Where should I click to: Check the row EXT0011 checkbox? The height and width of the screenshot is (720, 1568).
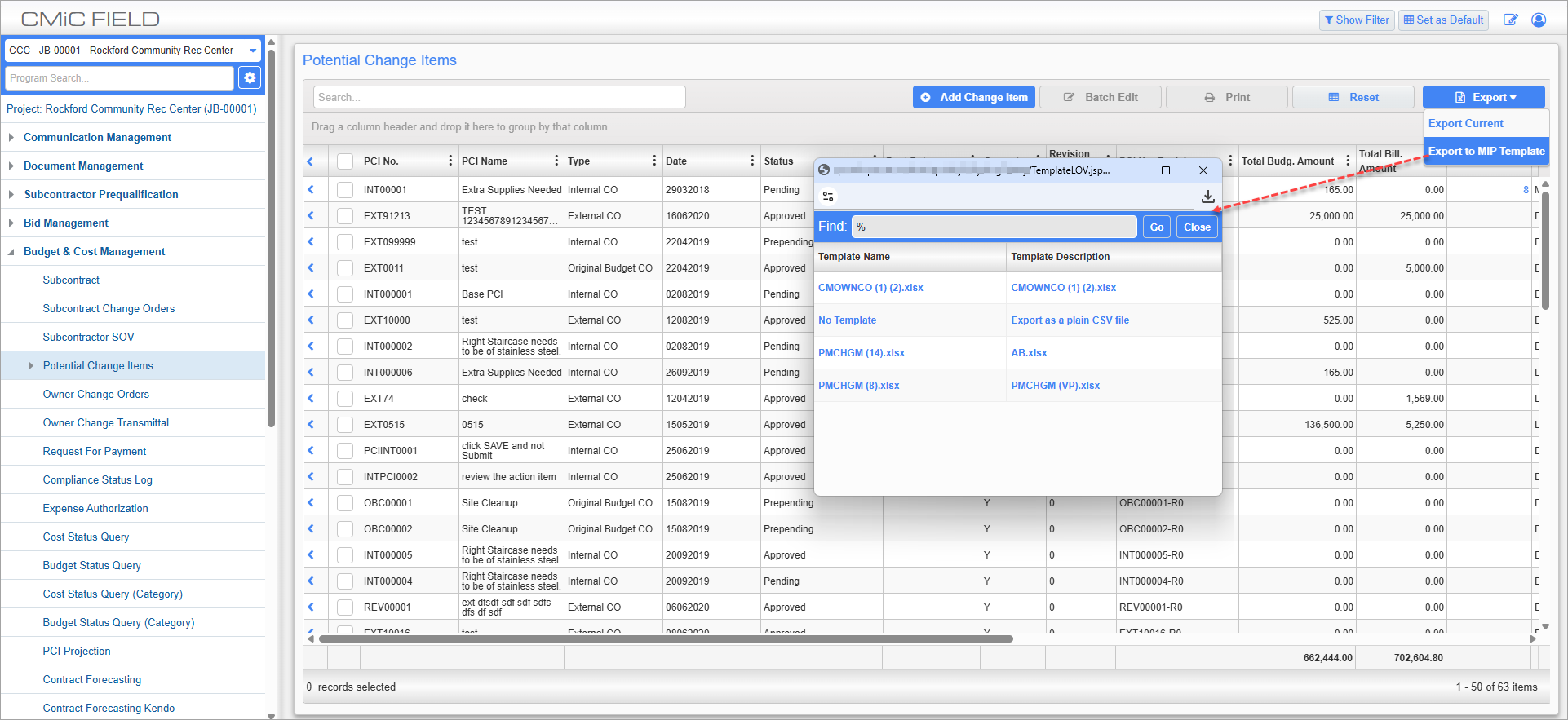(x=345, y=267)
